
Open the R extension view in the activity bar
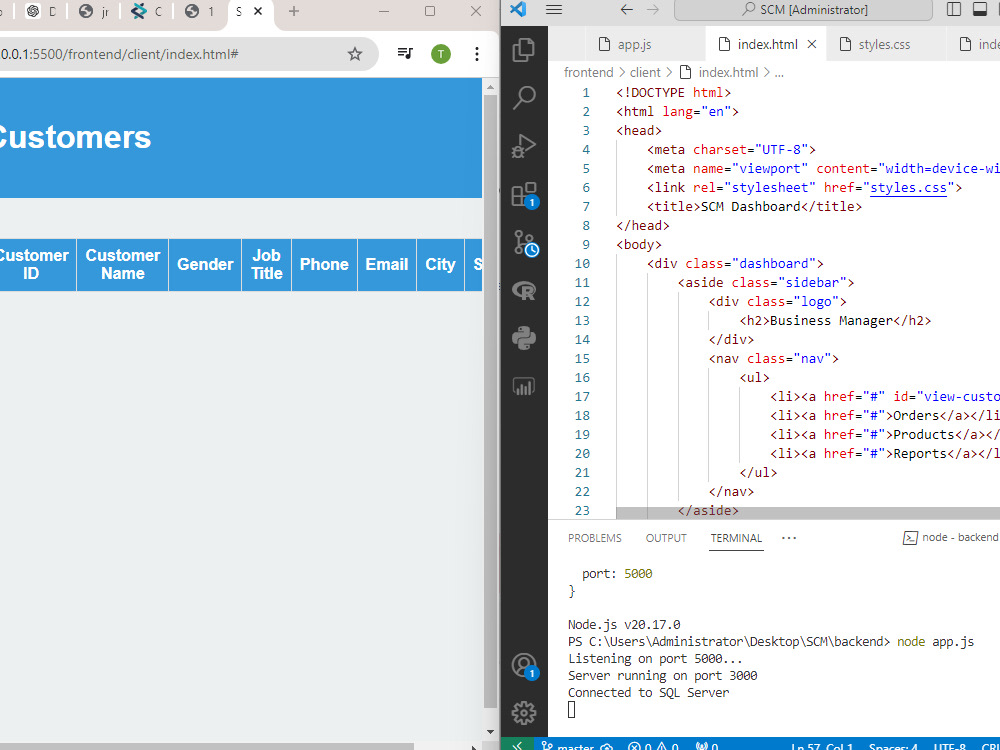pos(524,291)
